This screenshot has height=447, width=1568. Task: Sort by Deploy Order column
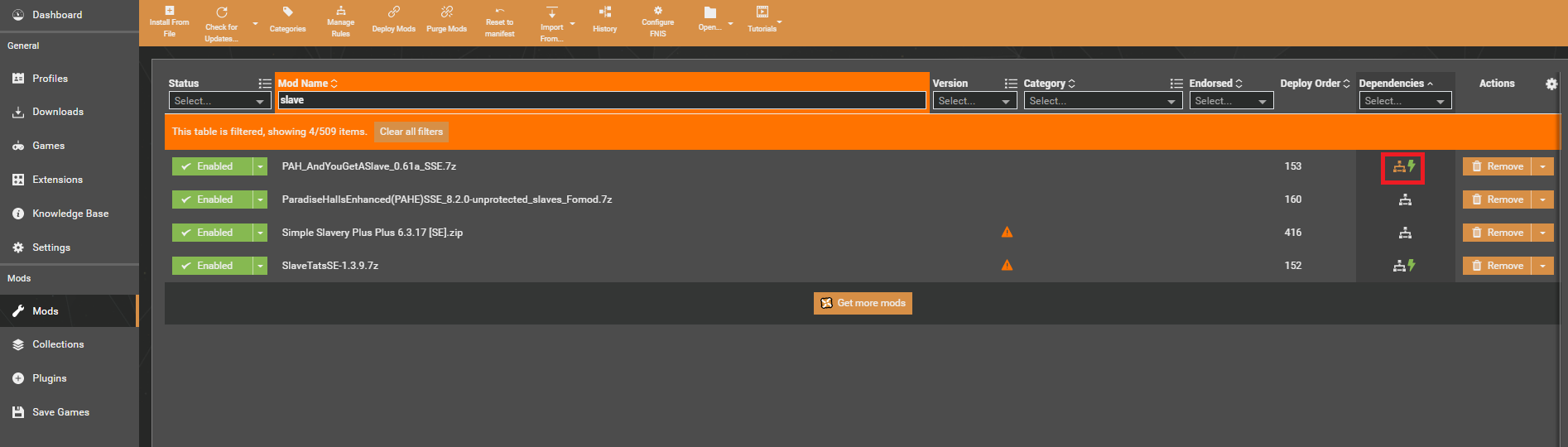pyautogui.click(x=1315, y=84)
